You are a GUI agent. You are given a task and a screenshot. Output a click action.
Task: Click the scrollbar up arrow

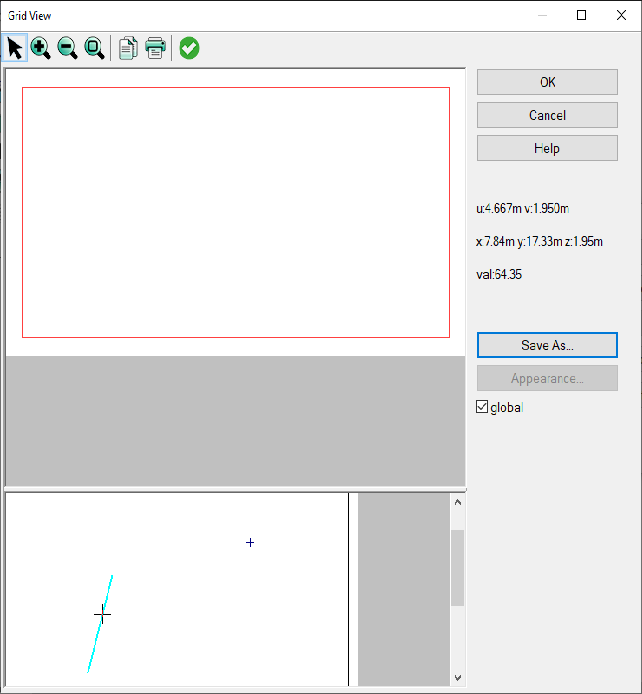[x=458, y=502]
